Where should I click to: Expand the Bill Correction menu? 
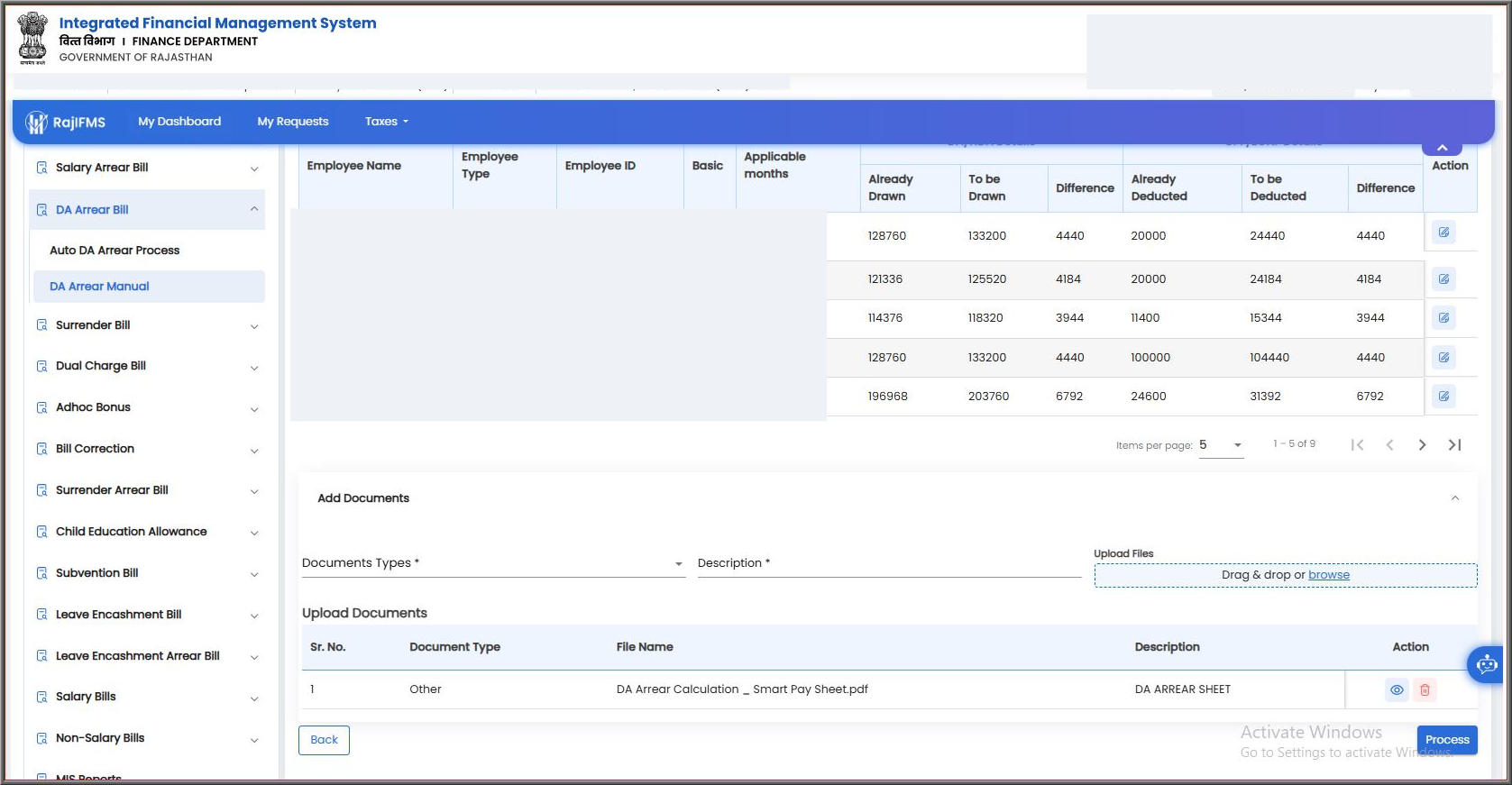[x=254, y=451]
